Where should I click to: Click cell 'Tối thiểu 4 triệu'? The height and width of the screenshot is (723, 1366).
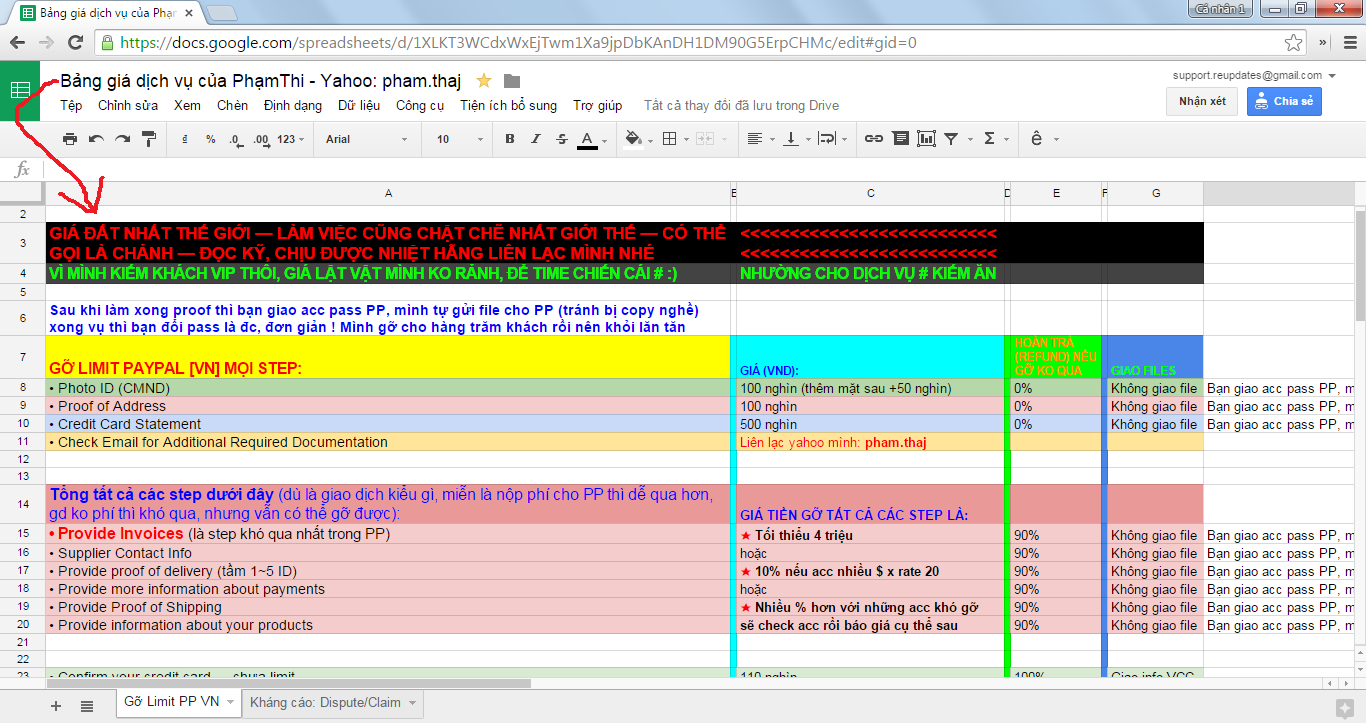pos(870,535)
